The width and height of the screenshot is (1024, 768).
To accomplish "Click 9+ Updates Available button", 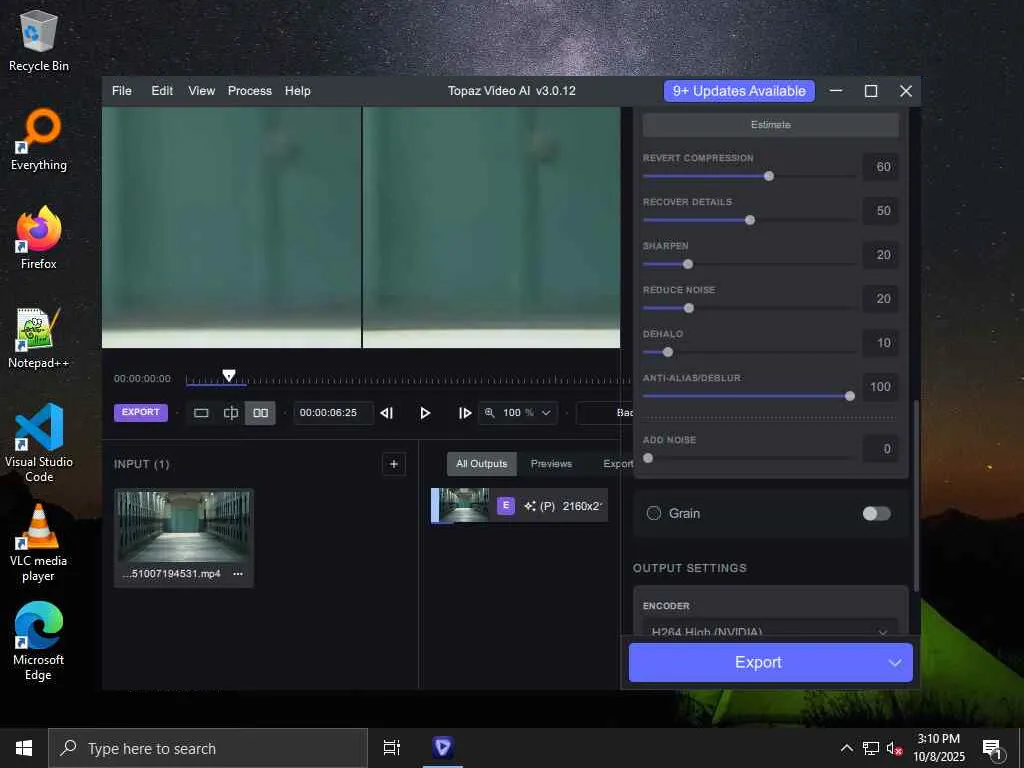I will click(x=739, y=91).
